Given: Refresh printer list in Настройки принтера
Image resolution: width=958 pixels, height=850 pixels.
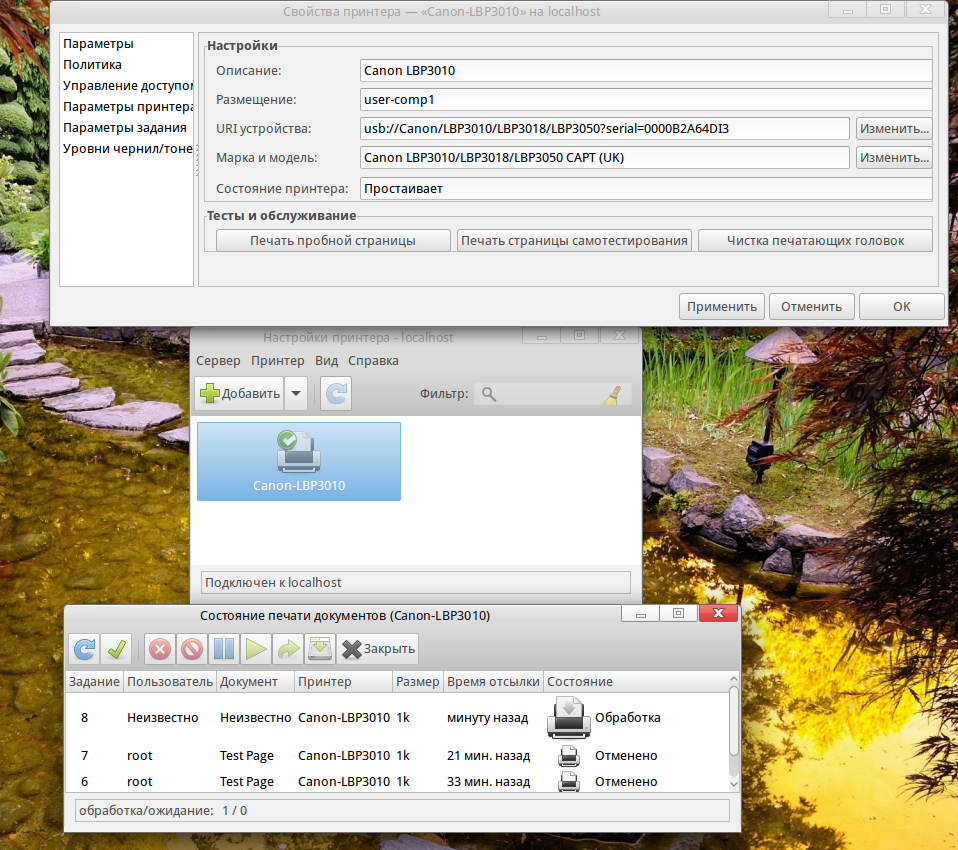Looking at the screenshot, I should (x=336, y=394).
